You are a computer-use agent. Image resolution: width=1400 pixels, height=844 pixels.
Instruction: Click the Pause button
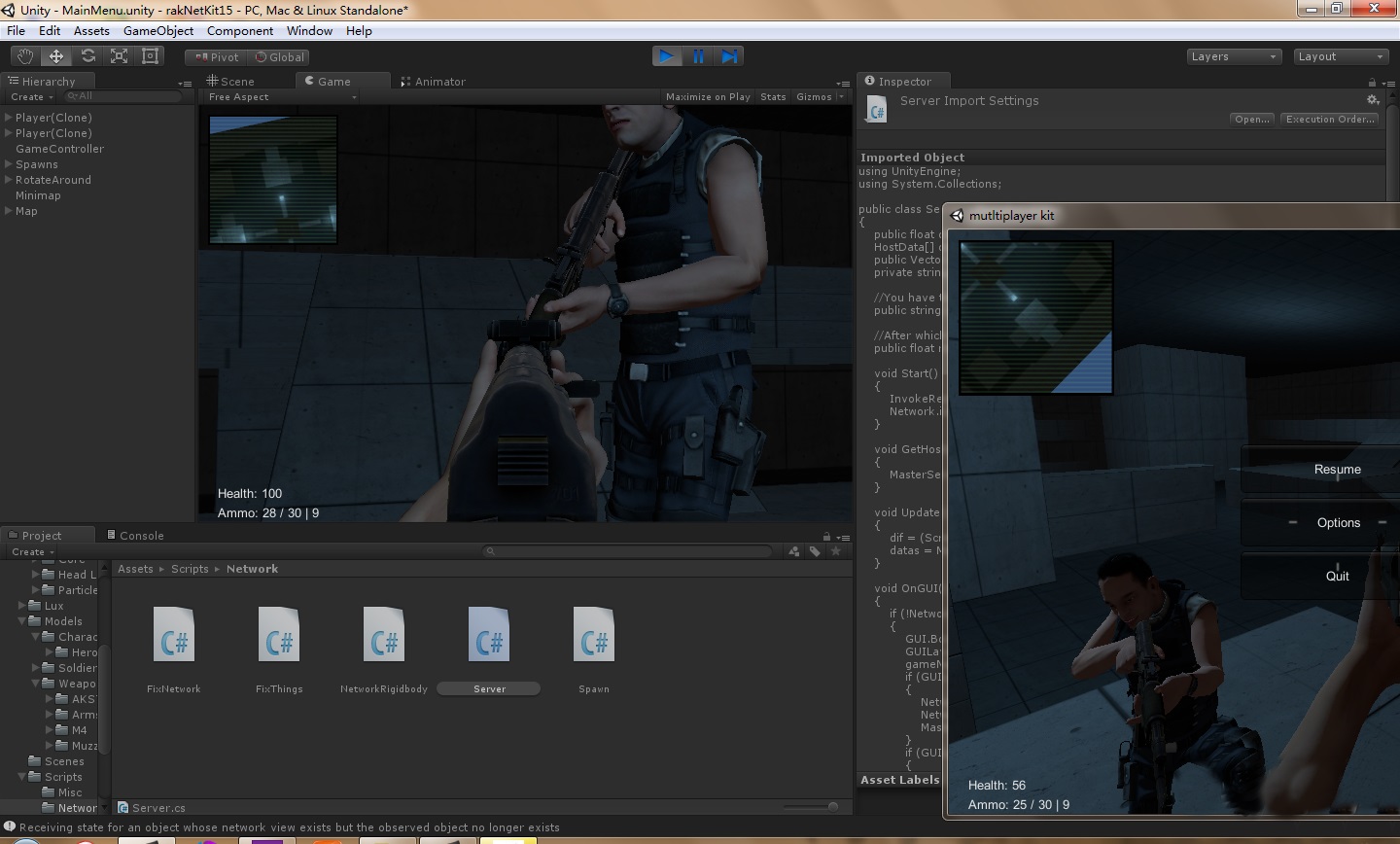(698, 56)
